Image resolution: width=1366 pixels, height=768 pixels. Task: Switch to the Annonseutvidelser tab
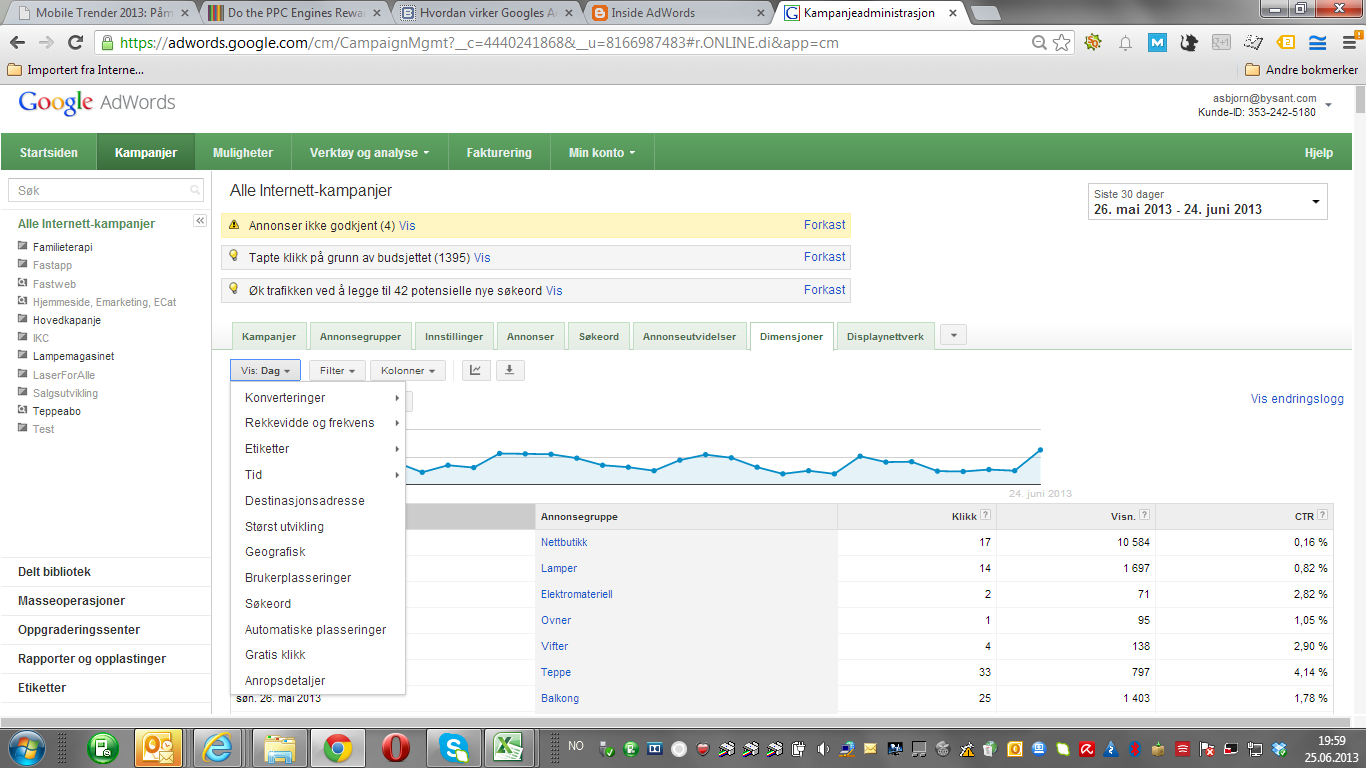(x=689, y=337)
